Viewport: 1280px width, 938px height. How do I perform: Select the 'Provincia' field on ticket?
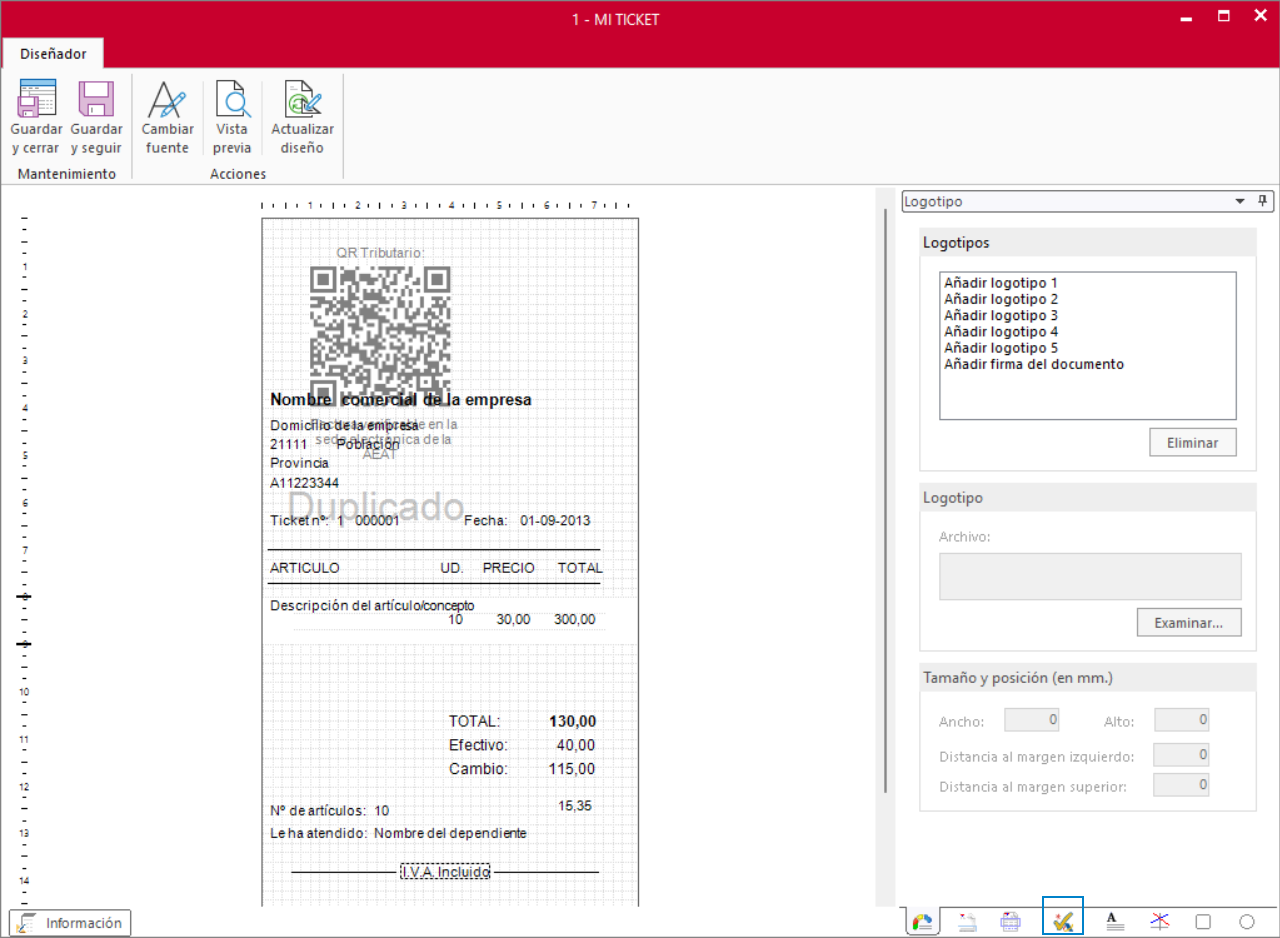coord(299,463)
